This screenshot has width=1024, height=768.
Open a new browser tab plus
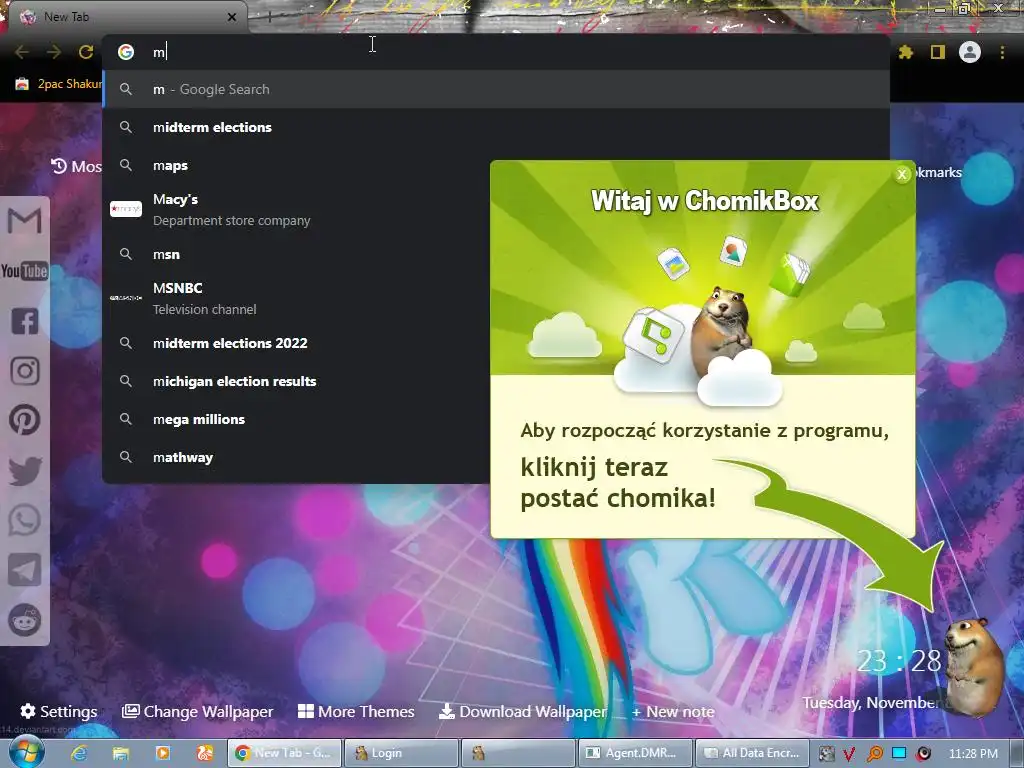tap(269, 17)
